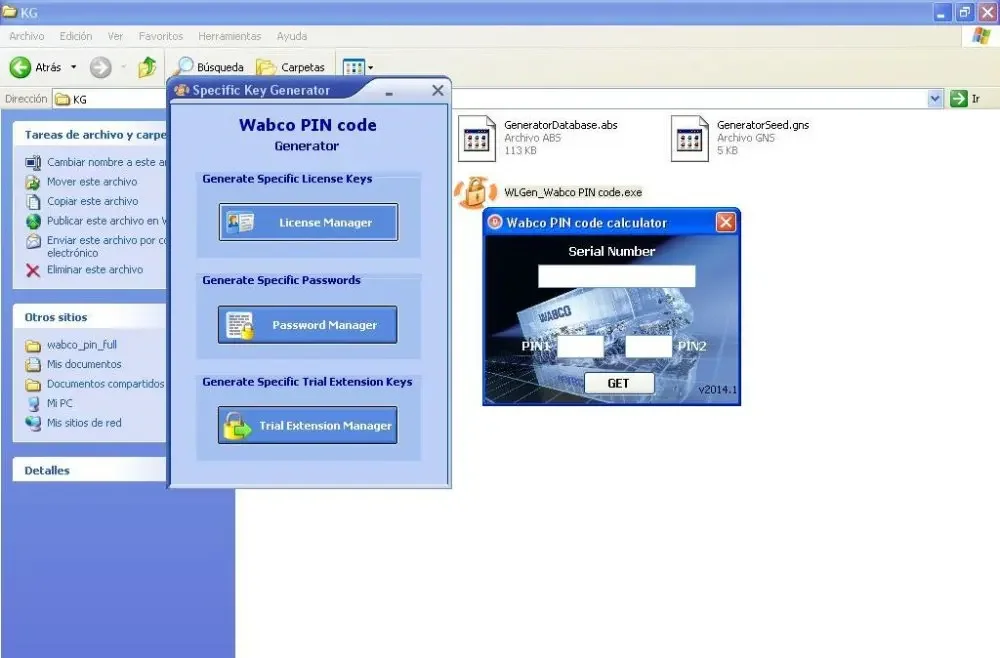
Task: Click the Mi PC computer icon
Action: [33, 404]
